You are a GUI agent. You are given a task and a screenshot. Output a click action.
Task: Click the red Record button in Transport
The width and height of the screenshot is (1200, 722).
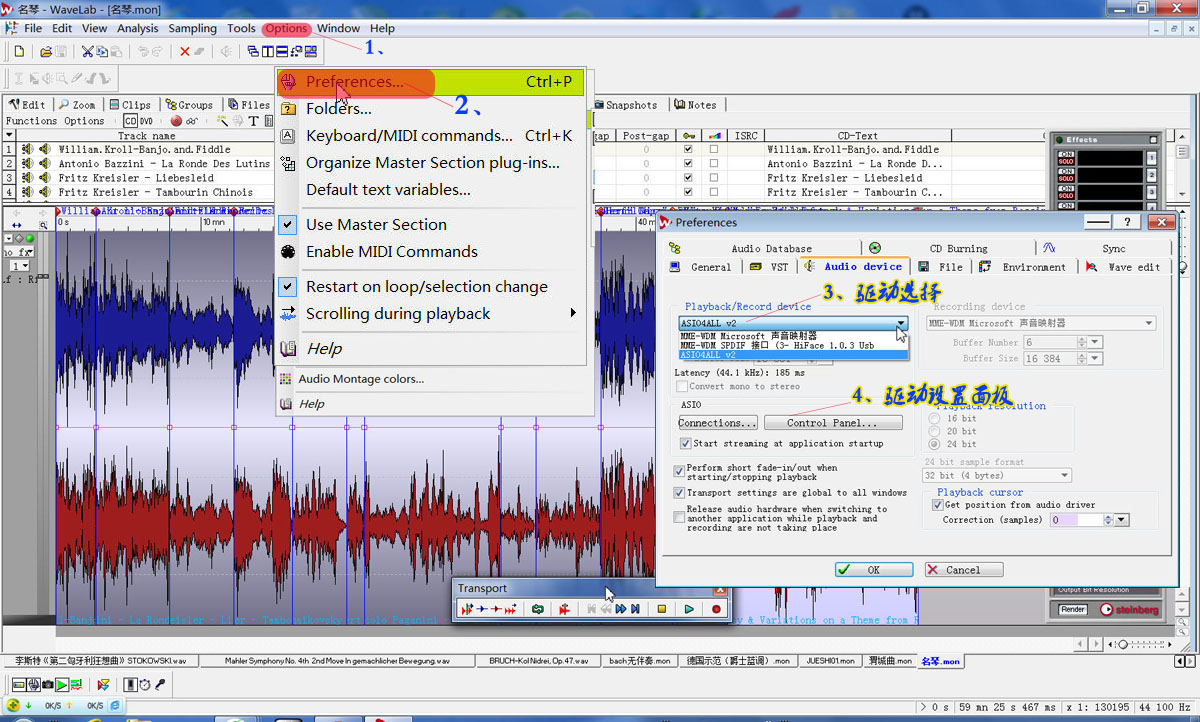[716, 609]
